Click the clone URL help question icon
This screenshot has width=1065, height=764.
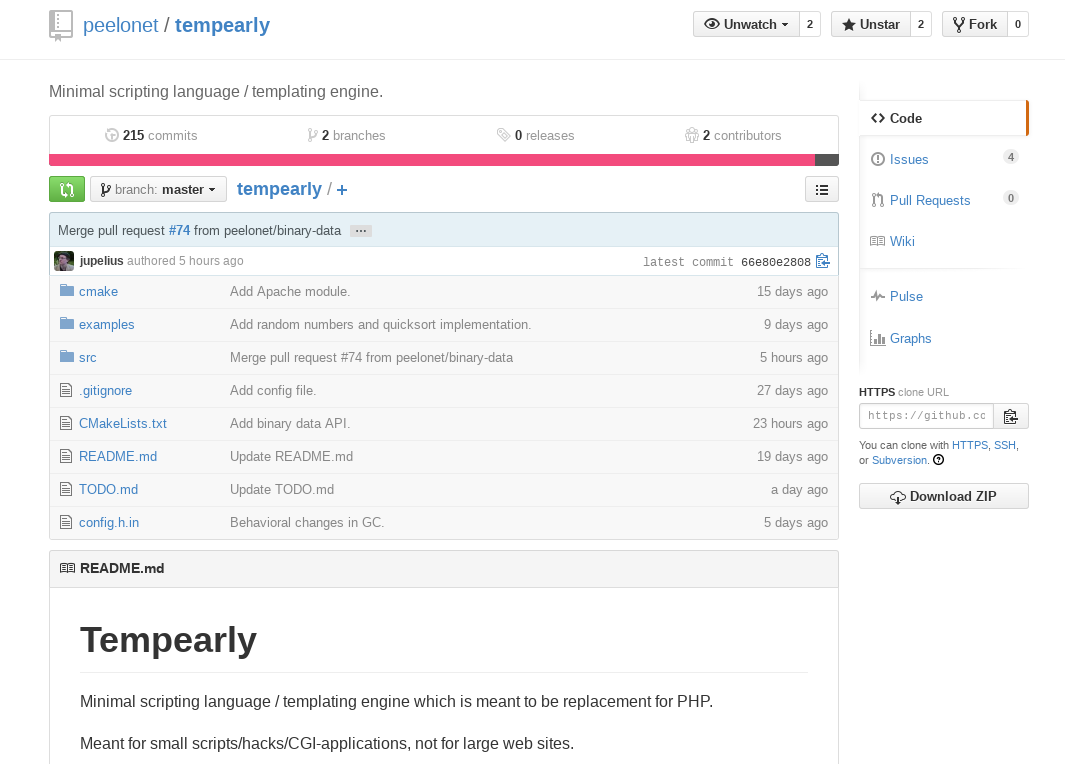tap(939, 460)
